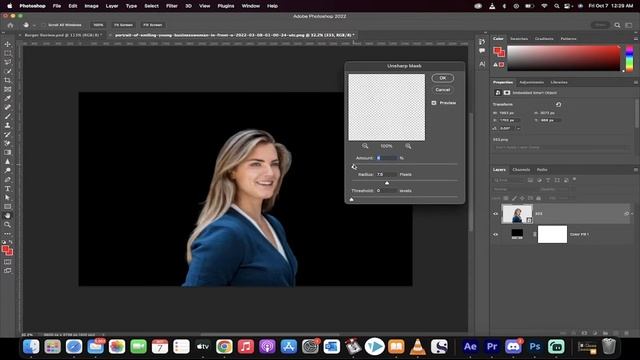640x360 pixels.
Task: Toggle the layer filter switch in Layers panel
Action: [x=574, y=179]
